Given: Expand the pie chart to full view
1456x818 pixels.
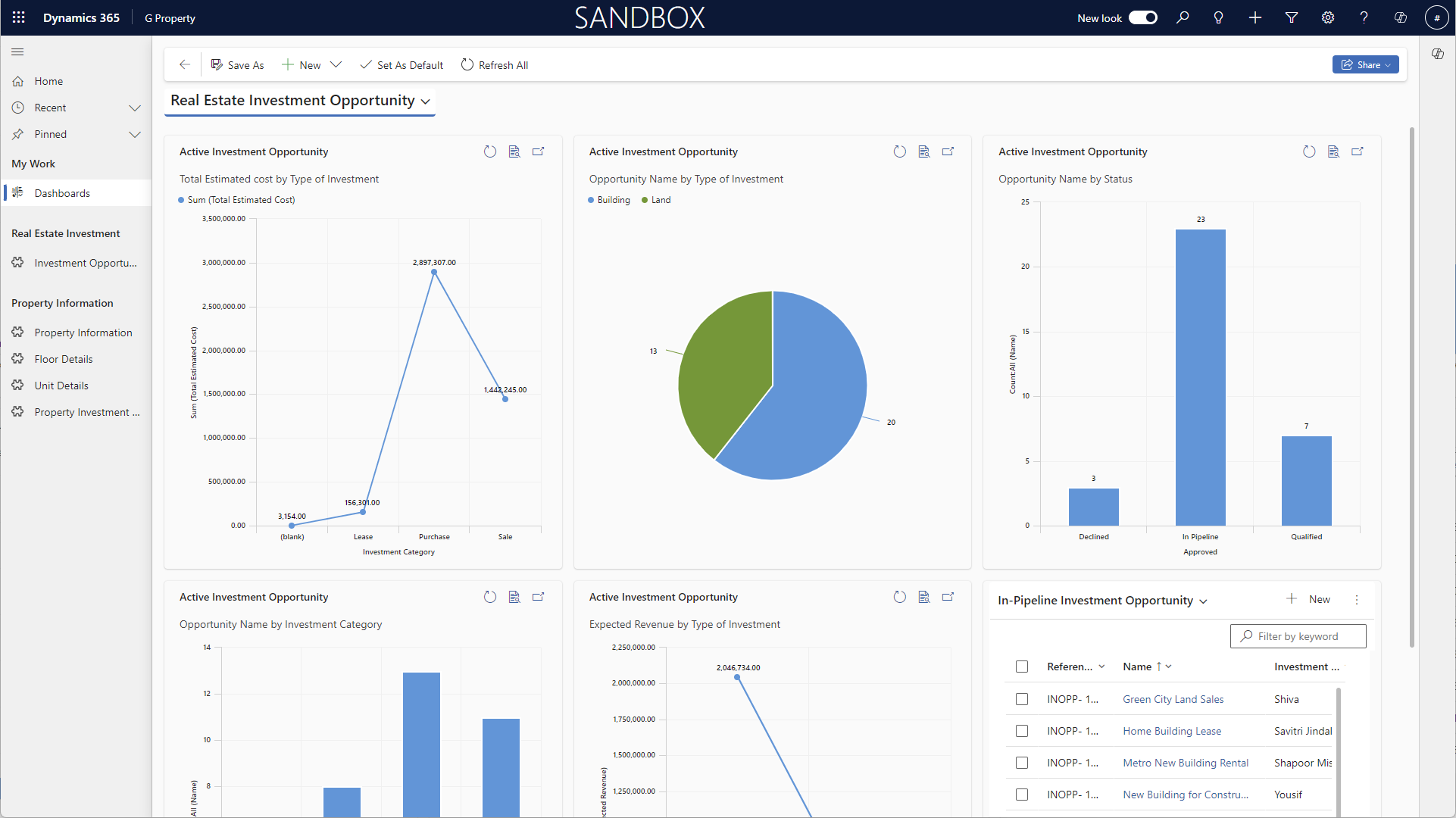Looking at the screenshot, I should tap(948, 151).
